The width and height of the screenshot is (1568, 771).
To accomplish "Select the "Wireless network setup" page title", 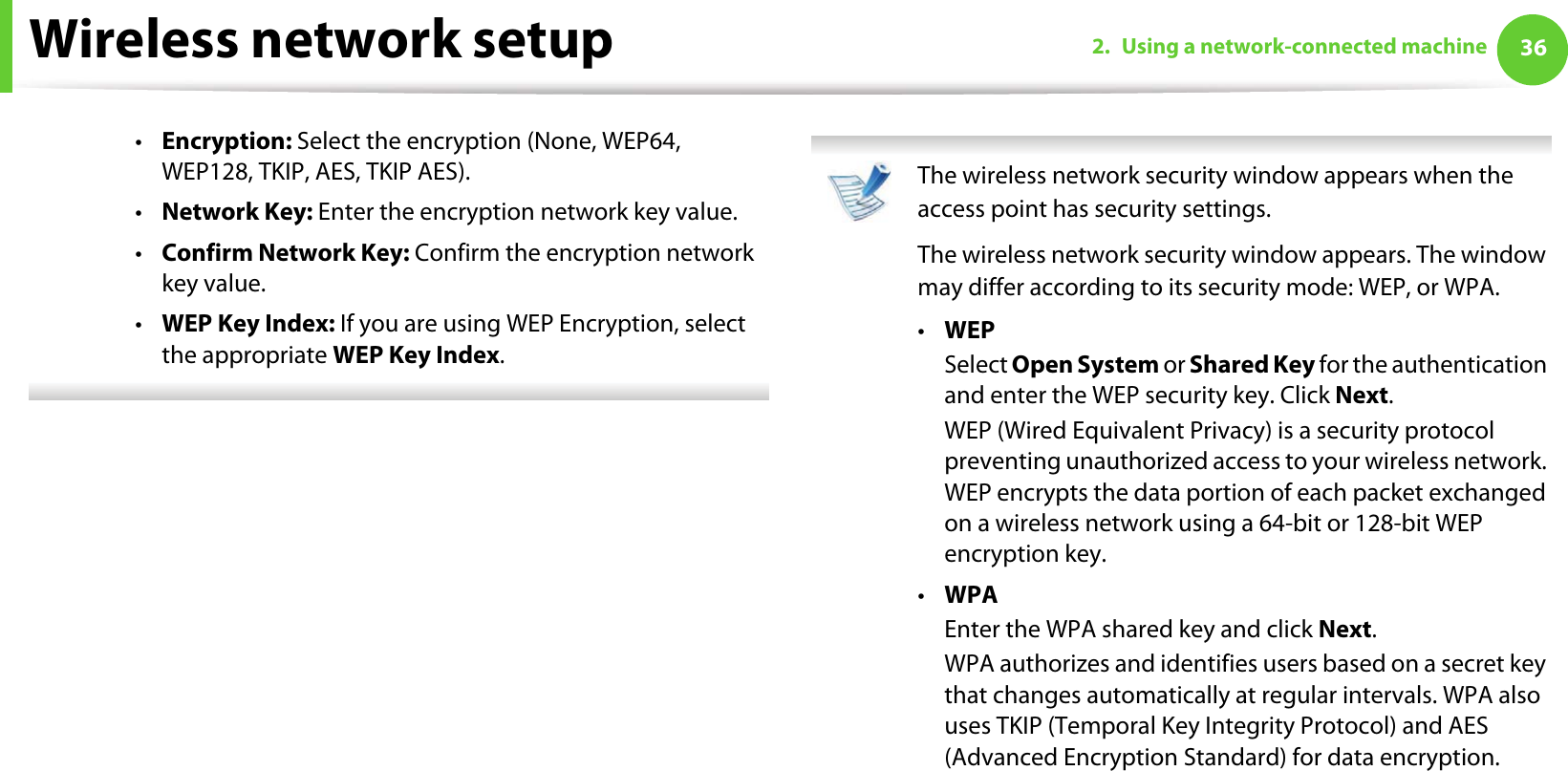I will click(321, 40).
